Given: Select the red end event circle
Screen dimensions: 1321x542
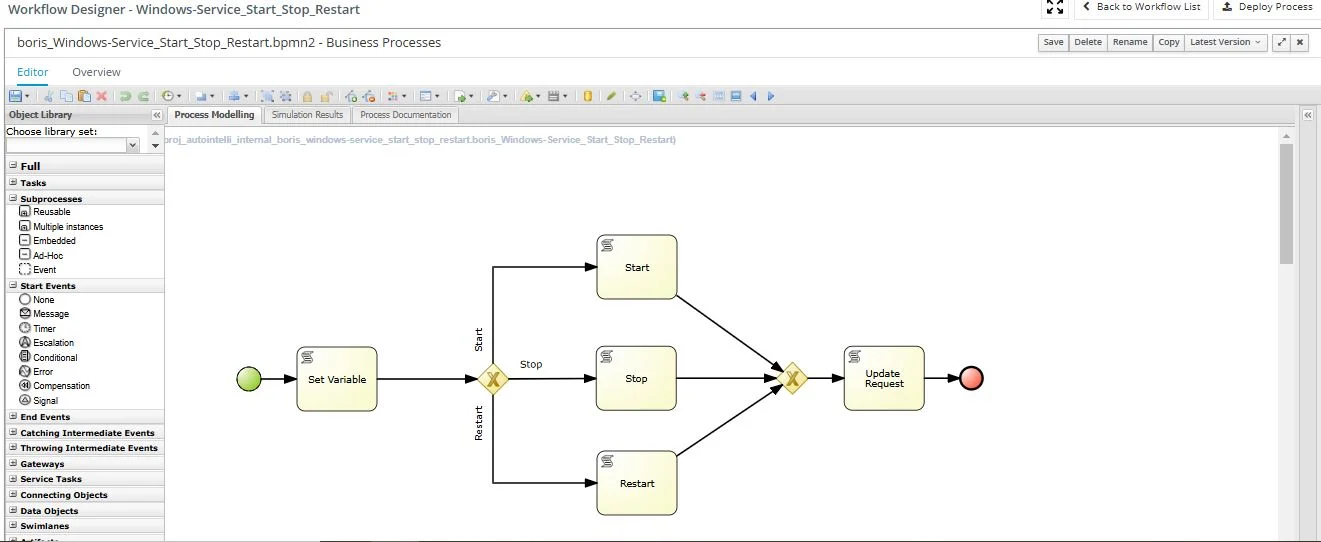Looking at the screenshot, I should (970, 379).
